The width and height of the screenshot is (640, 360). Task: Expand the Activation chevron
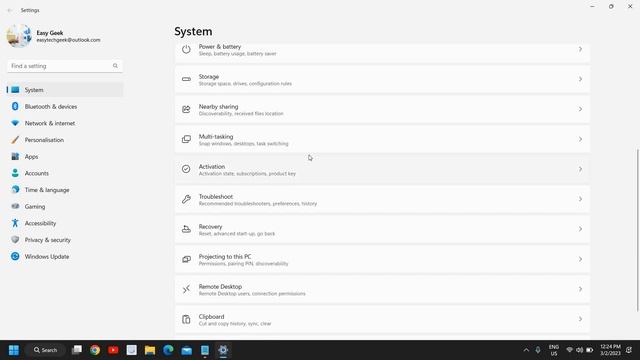coord(580,169)
